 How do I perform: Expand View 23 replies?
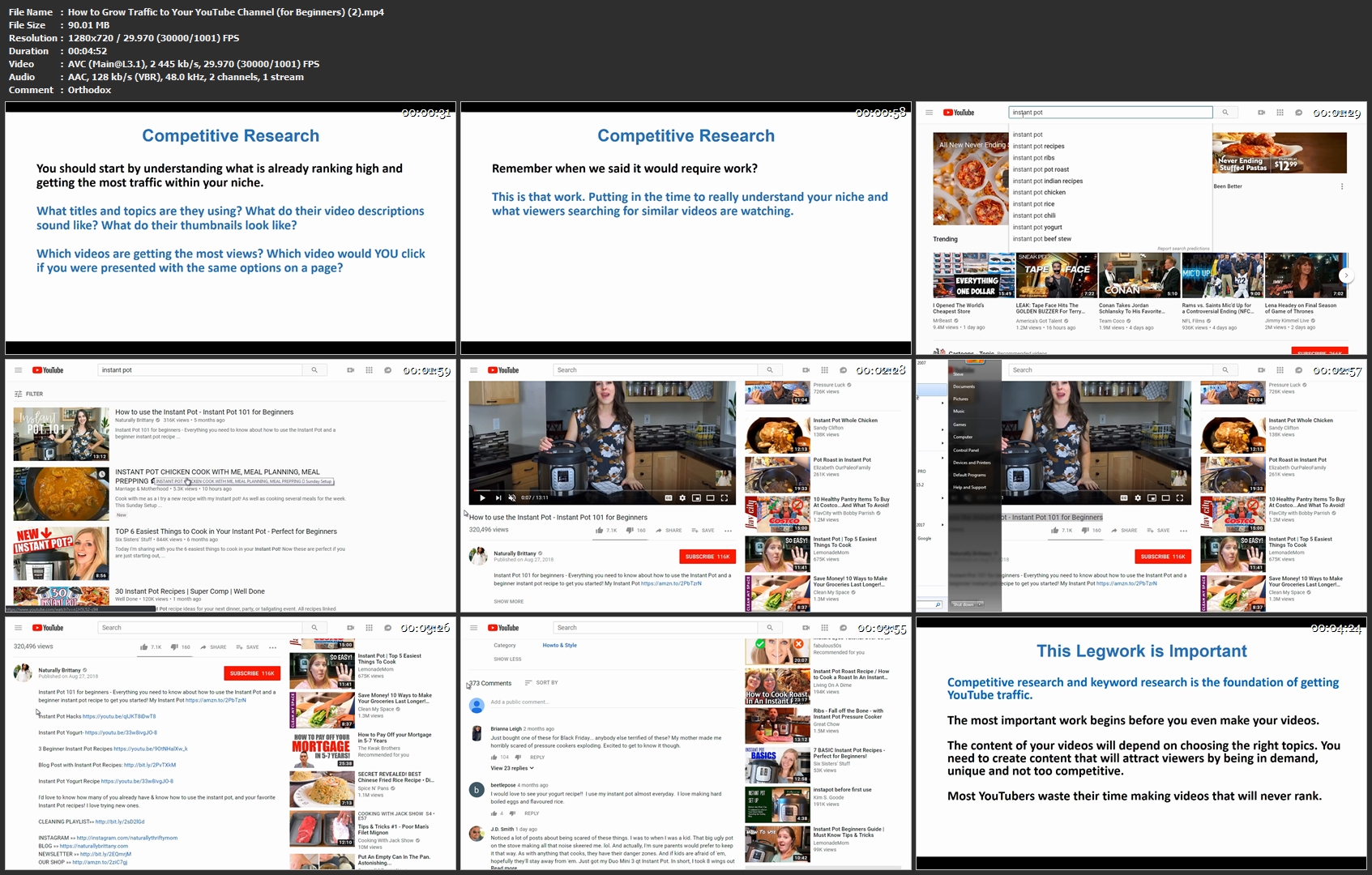click(512, 768)
